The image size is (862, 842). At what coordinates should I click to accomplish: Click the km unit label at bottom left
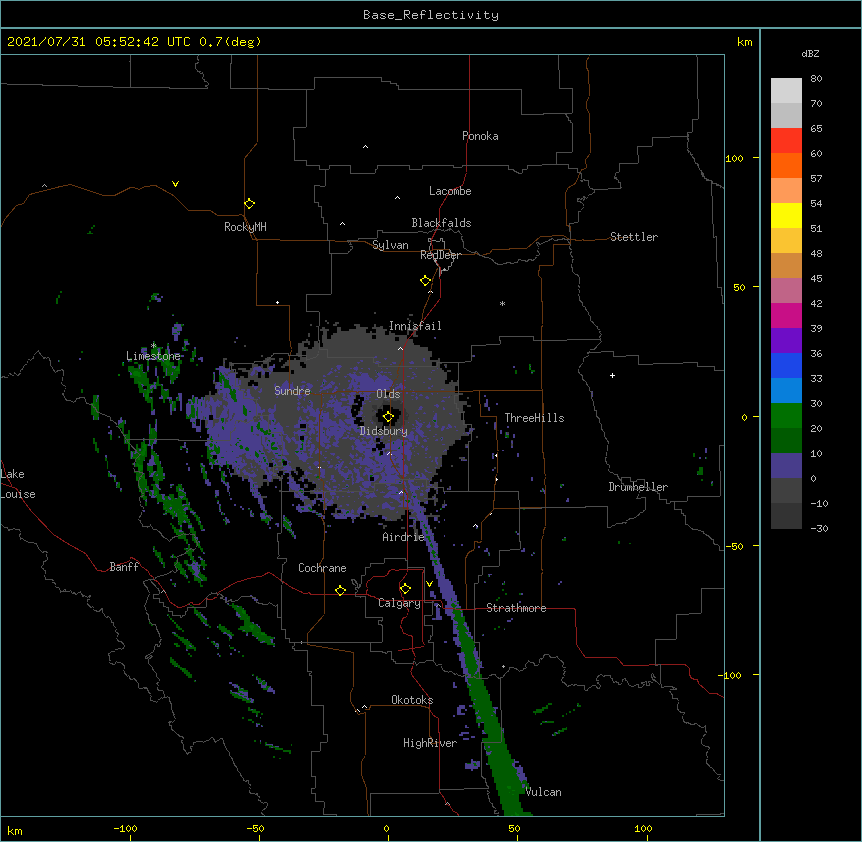(15, 831)
